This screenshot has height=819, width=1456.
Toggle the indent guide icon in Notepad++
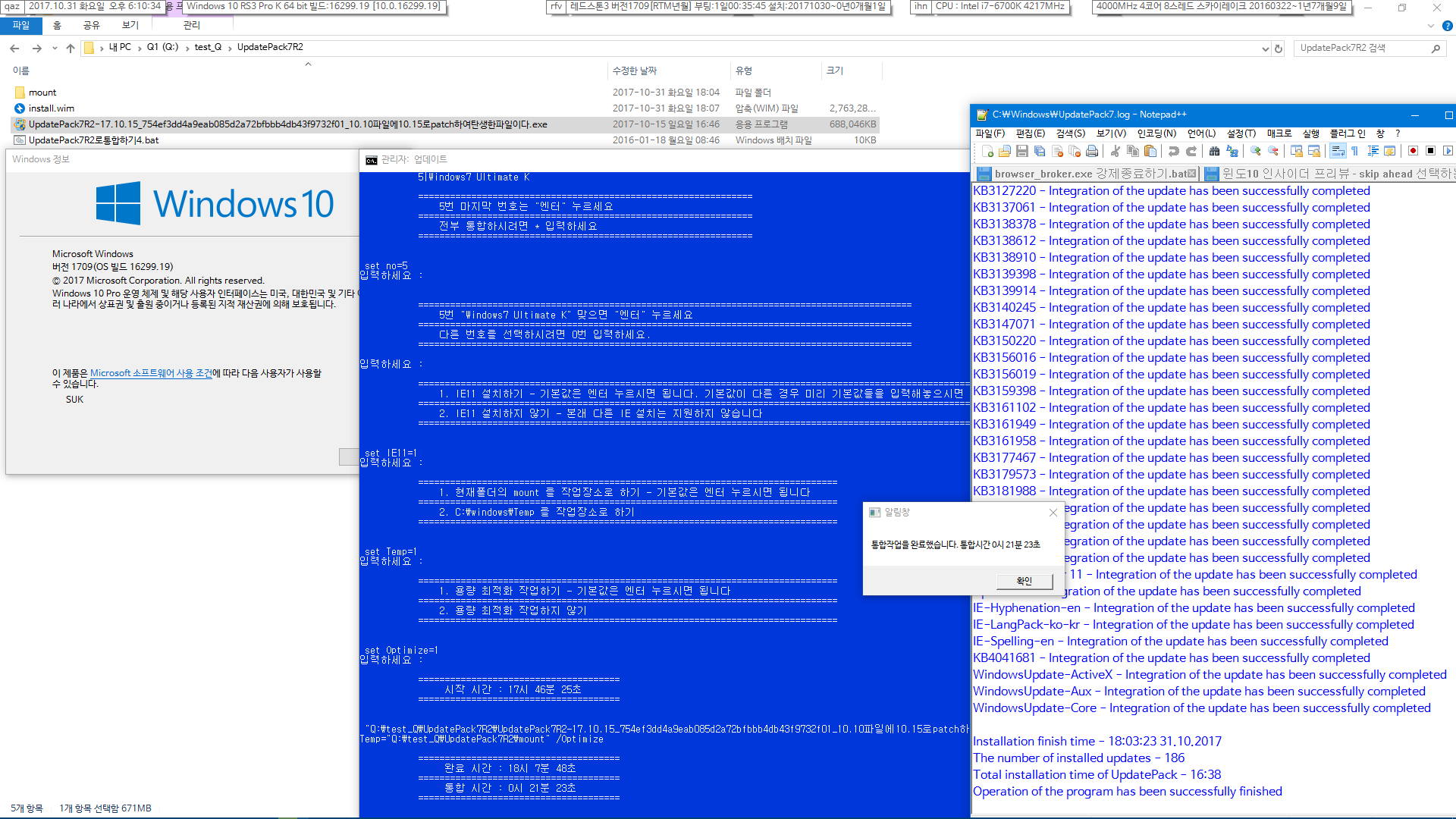tap(1373, 151)
